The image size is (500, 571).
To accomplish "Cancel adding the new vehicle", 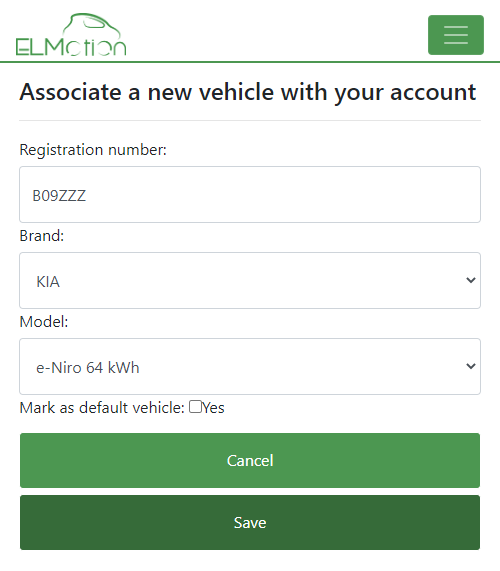I will (x=250, y=460).
